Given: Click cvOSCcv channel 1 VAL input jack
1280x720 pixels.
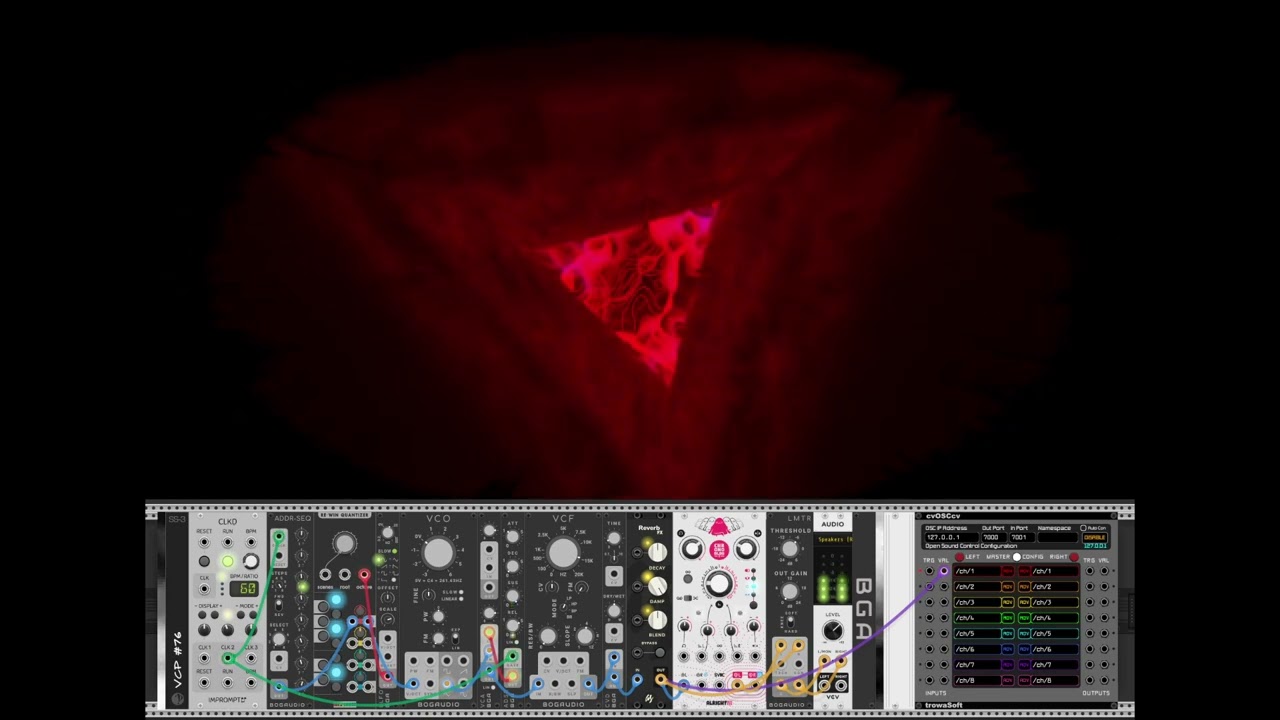Looking at the screenshot, I should tap(944, 571).
